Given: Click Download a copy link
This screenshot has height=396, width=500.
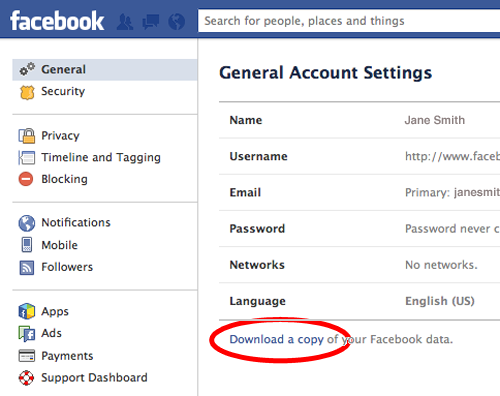Looking at the screenshot, I should [276, 339].
